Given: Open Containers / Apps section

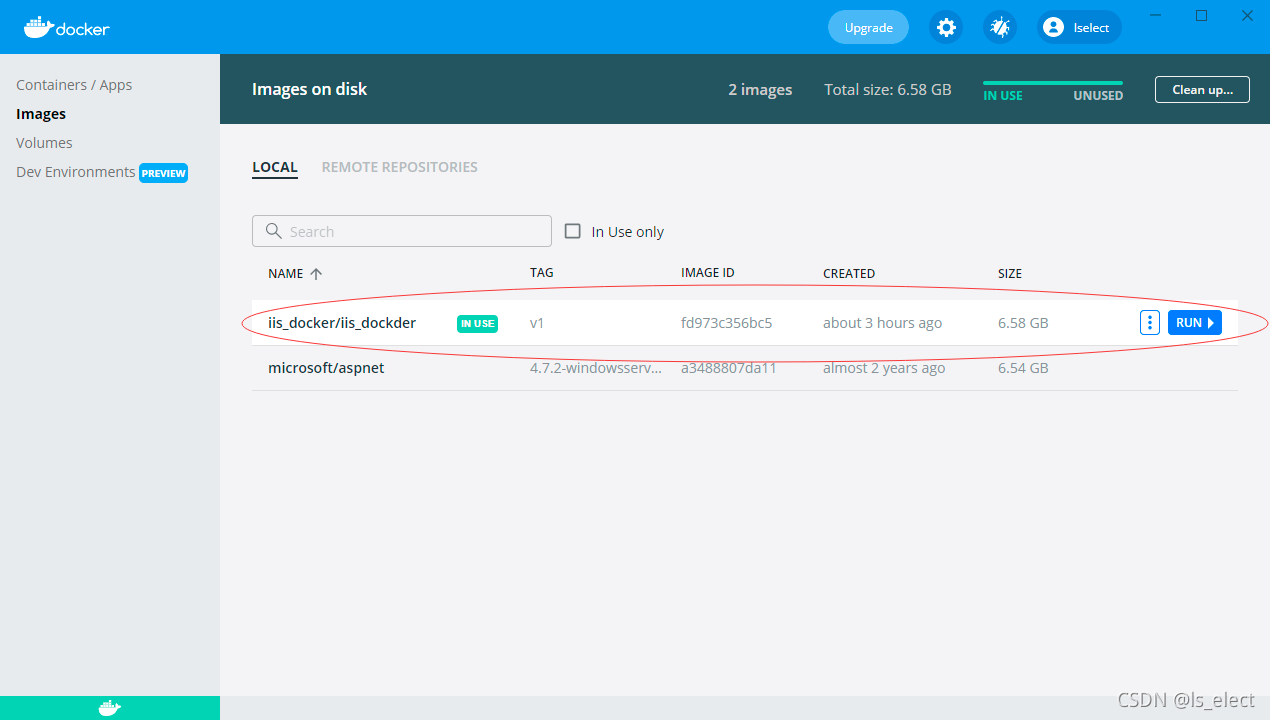Looking at the screenshot, I should [74, 85].
